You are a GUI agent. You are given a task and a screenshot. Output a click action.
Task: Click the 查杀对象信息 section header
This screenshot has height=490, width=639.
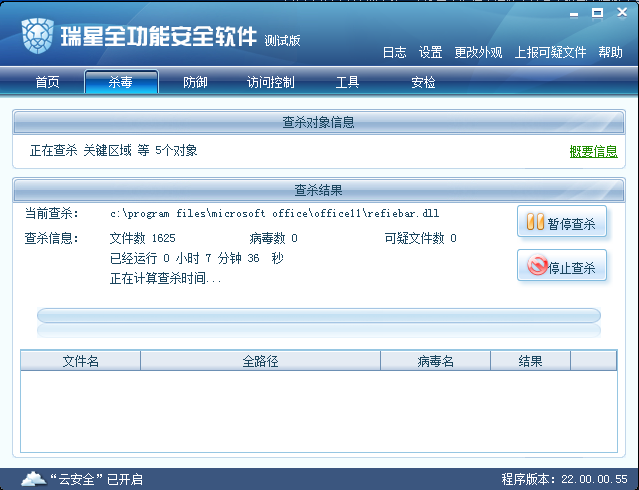[x=319, y=122]
